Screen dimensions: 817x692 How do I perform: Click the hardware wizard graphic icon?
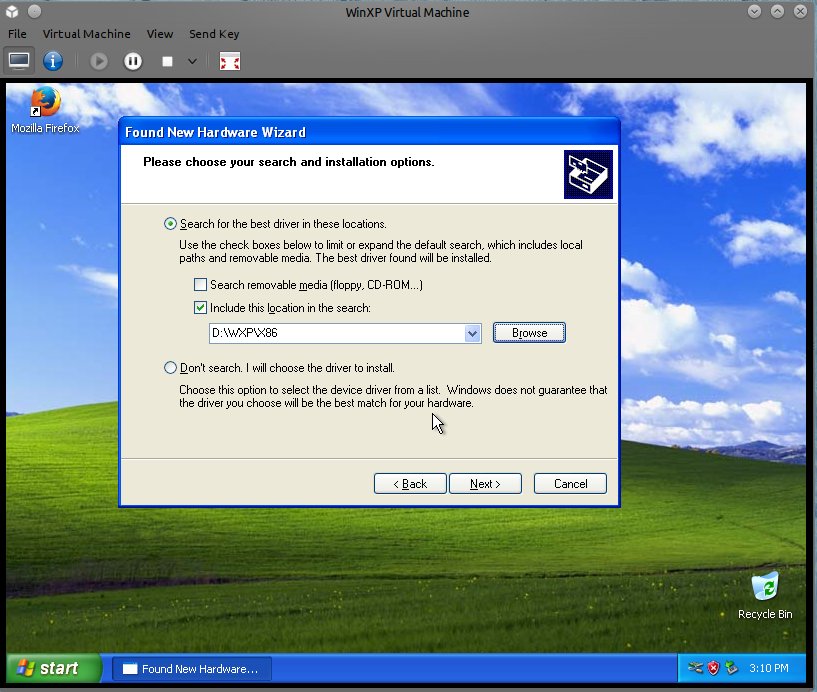tap(588, 175)
